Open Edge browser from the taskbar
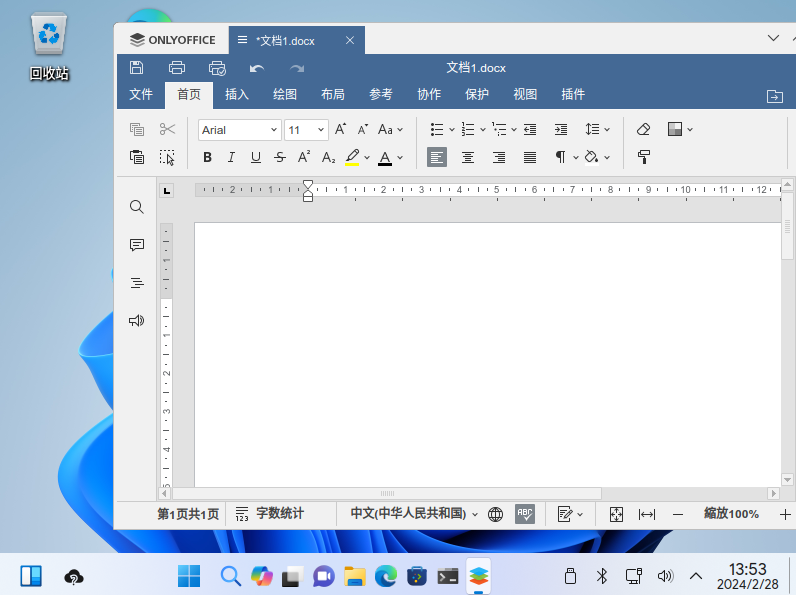Viewport: 796px width, 595px height. [386, 576]
